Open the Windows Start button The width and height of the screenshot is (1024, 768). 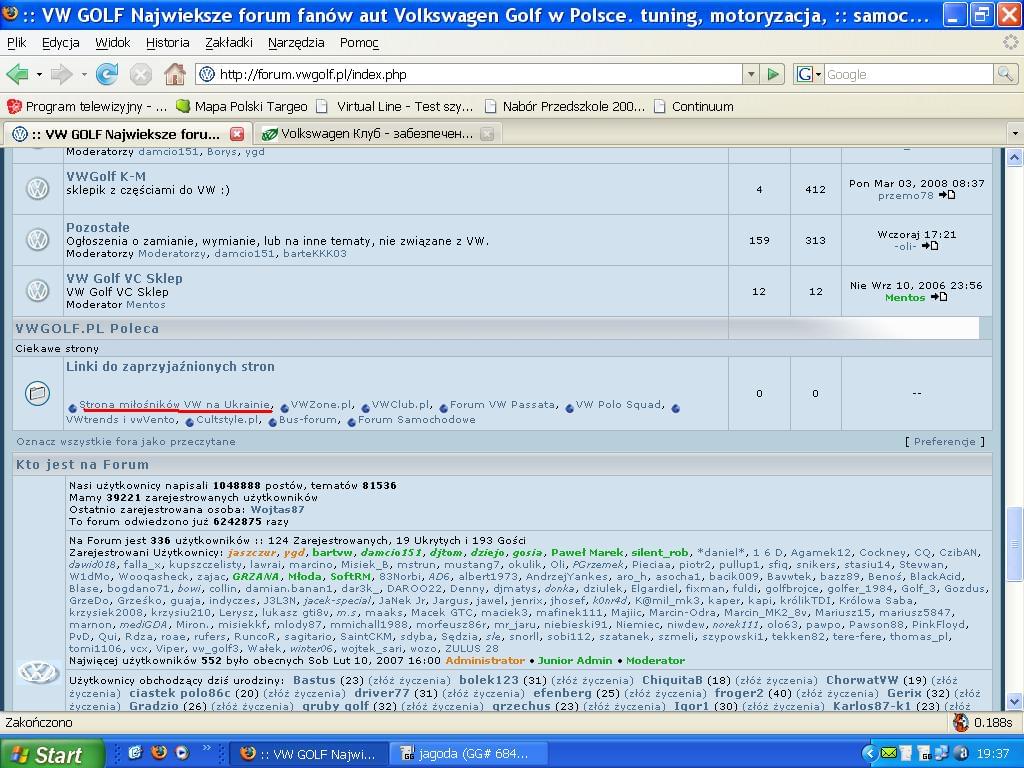tap(52, 754)
